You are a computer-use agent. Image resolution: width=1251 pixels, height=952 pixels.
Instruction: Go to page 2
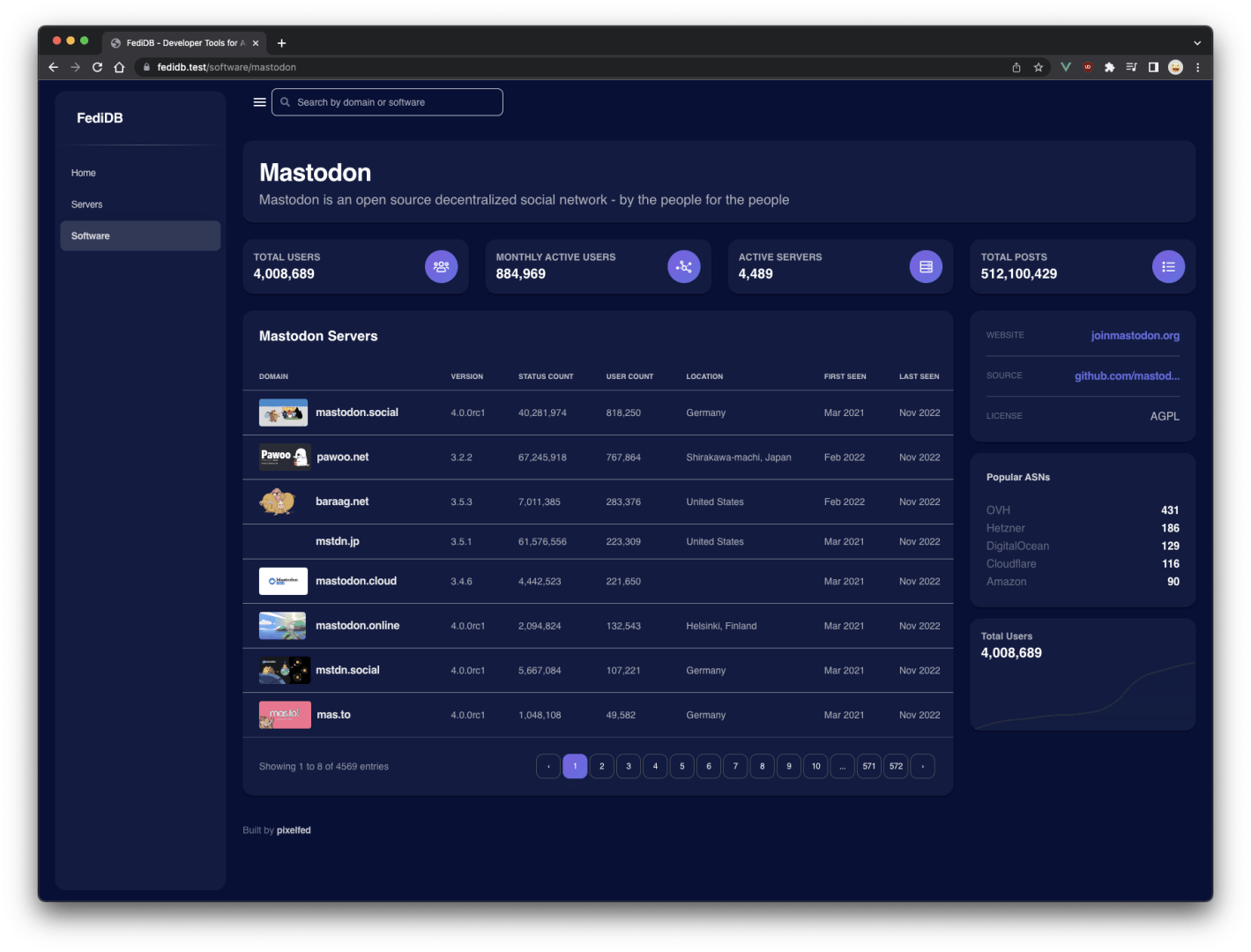(601, 766)
